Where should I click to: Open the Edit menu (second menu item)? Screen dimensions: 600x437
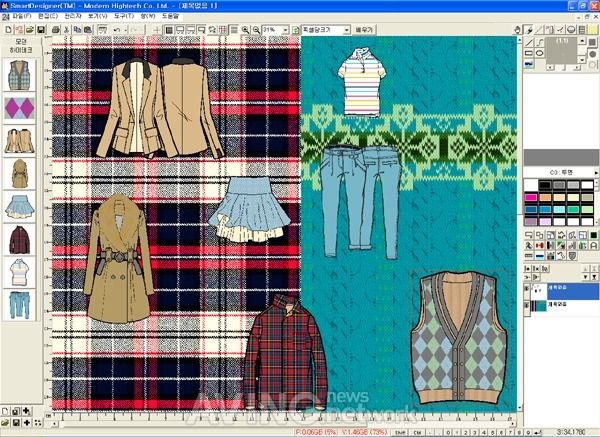click(48, 16)
